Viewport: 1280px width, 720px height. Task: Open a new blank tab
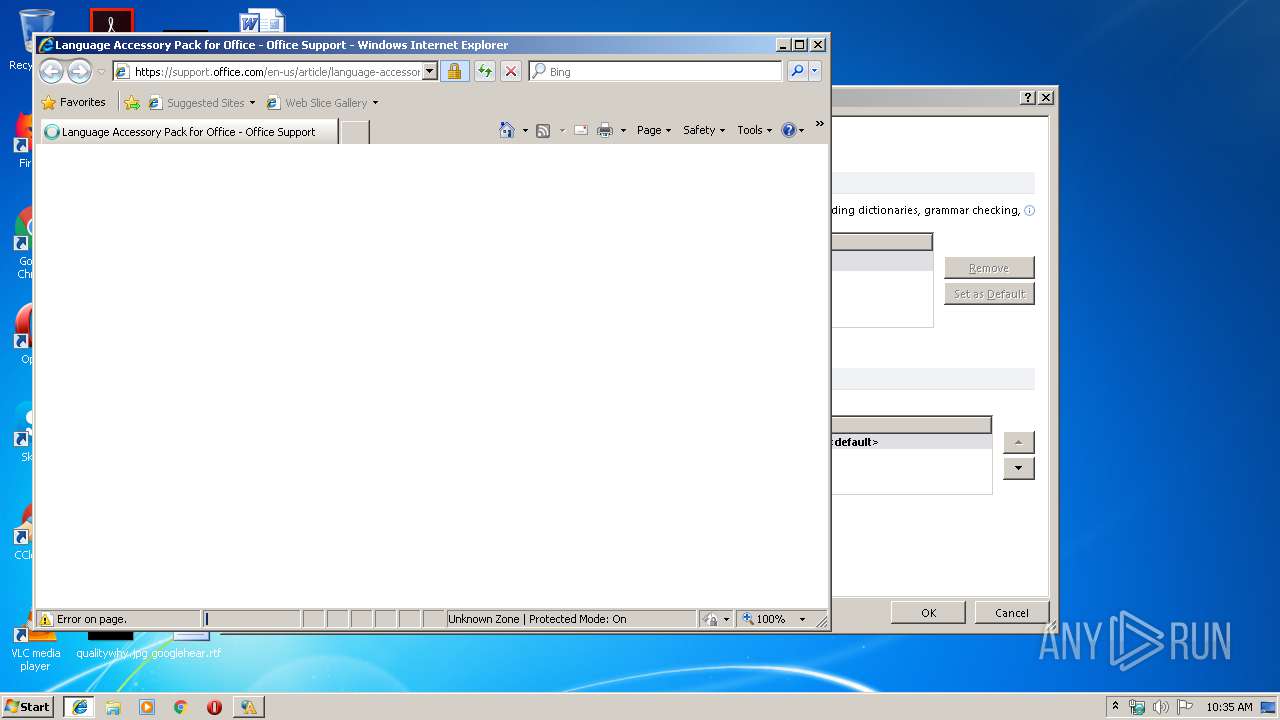355,132
